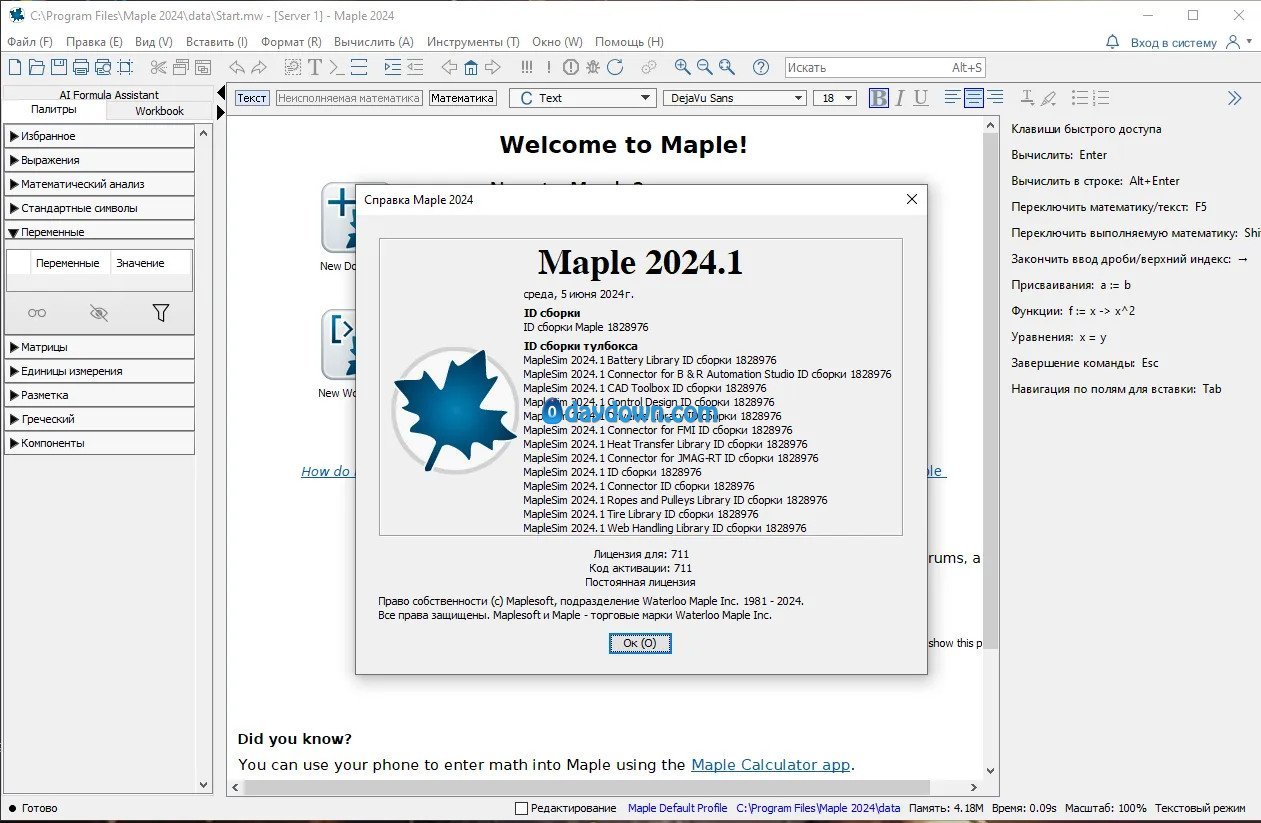Toggle the crossed-out eye visibility icon
The image size is (1261, 823).
(x=98, y=313)
